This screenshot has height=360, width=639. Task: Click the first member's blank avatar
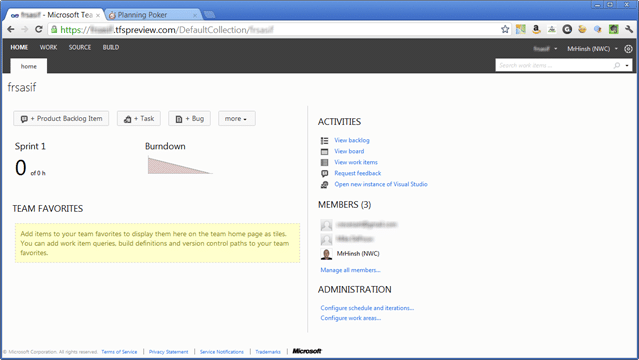coord(326,225)
